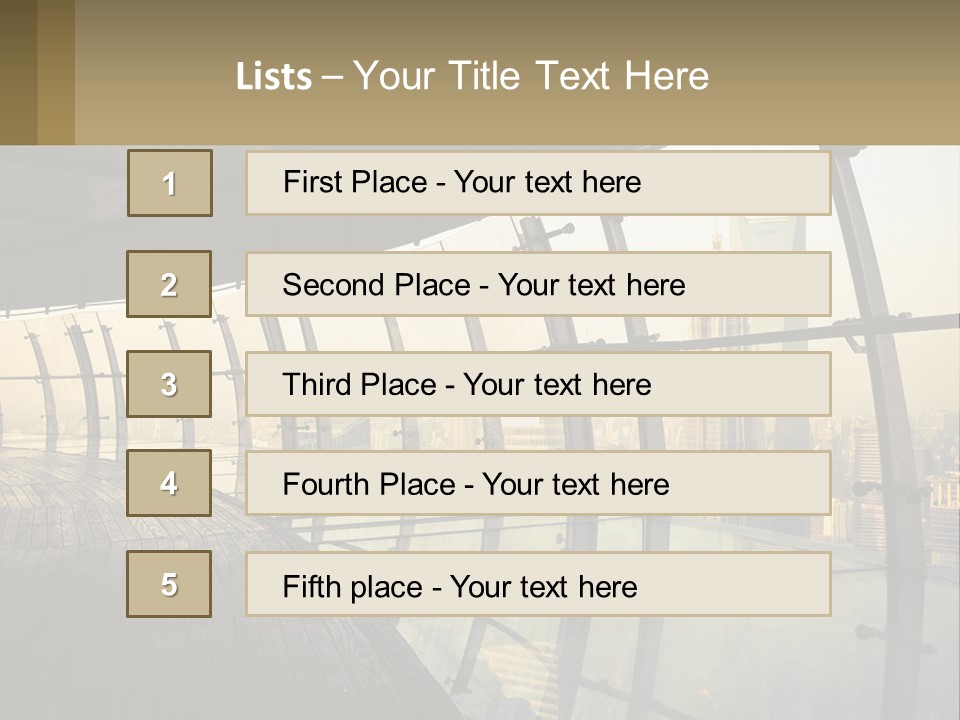Image resolution: width=960 pixels, height=720 pixels.
Task: Click the lighter tan strip beside corner block
Action: (x=56, y=72)
